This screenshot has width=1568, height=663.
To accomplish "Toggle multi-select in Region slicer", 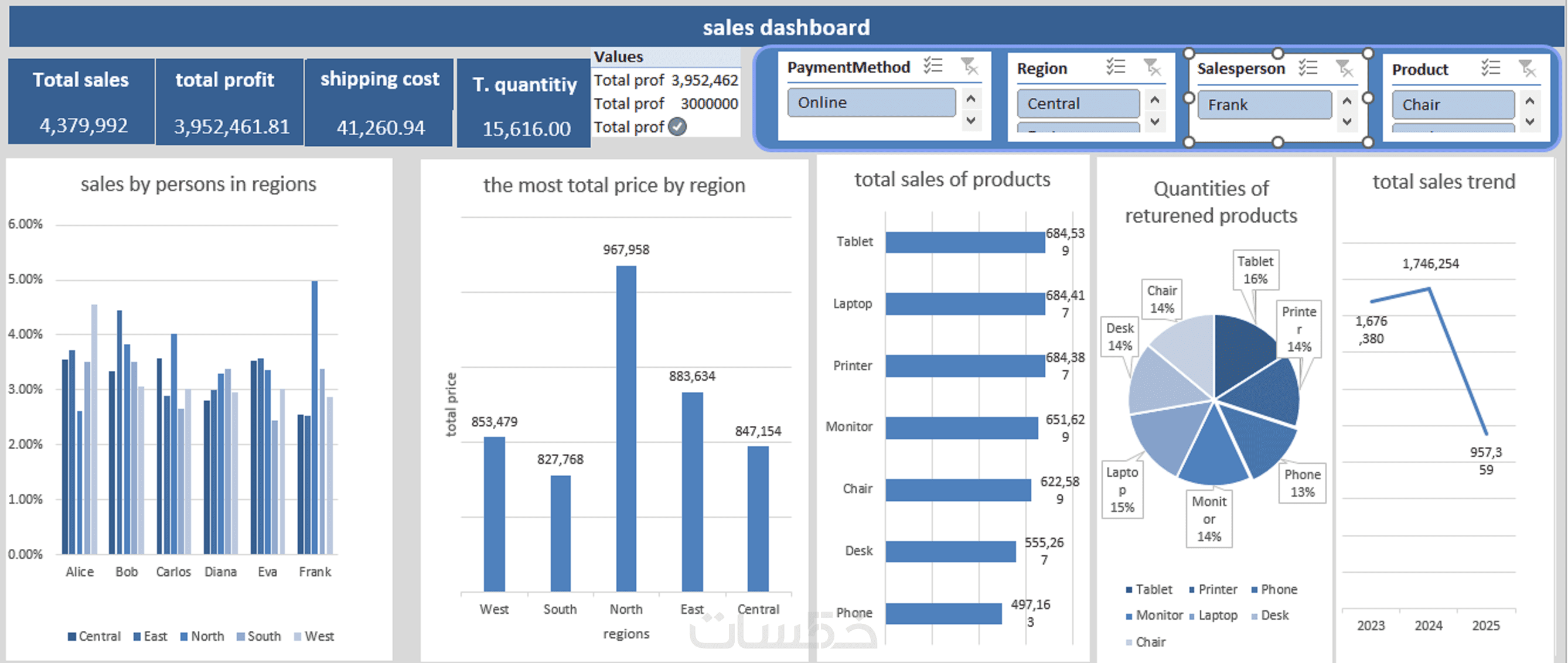I will (x=1116, y=66).
